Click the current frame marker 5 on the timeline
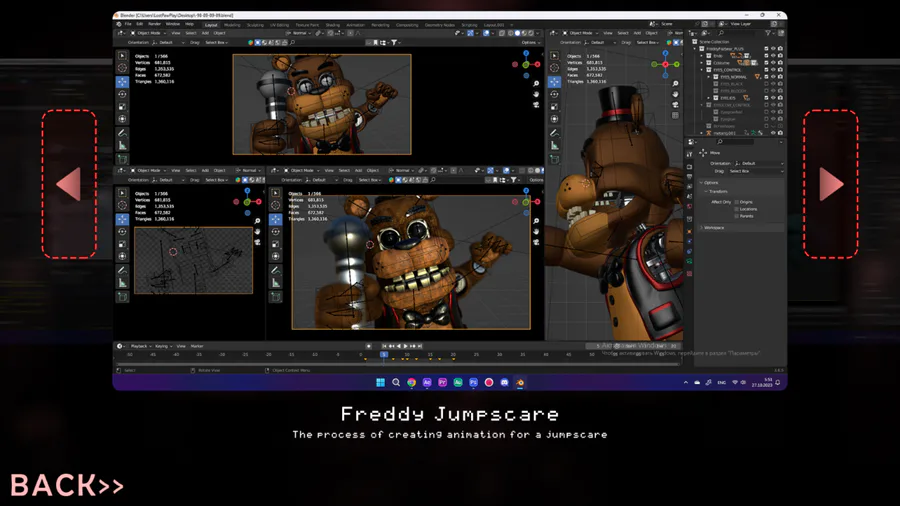The width and height of the screenshot is (900, 506). point(384,355)
